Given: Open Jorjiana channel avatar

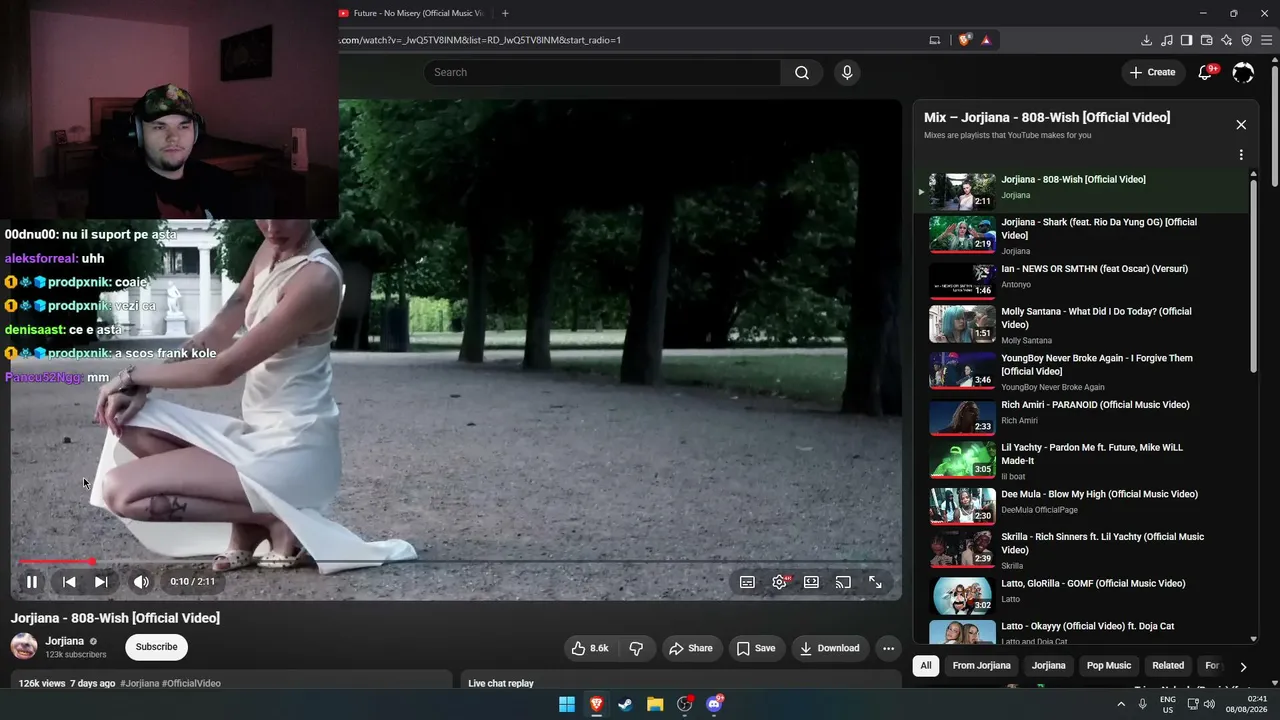Looking at the screenshot, I should click(x=24, y=646).
